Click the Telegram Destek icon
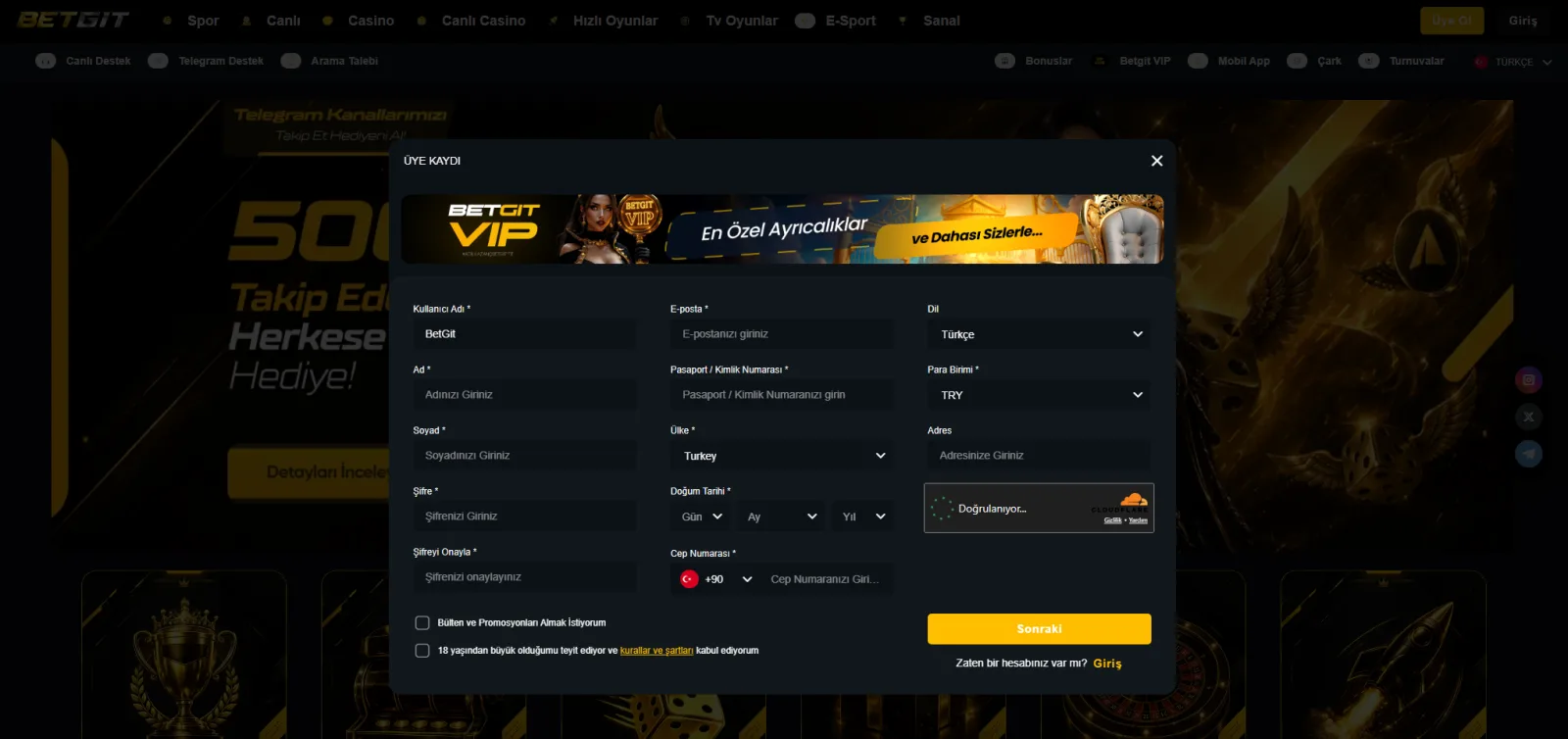The width and height of the screenshot is (1568, 739). point(158,61)
